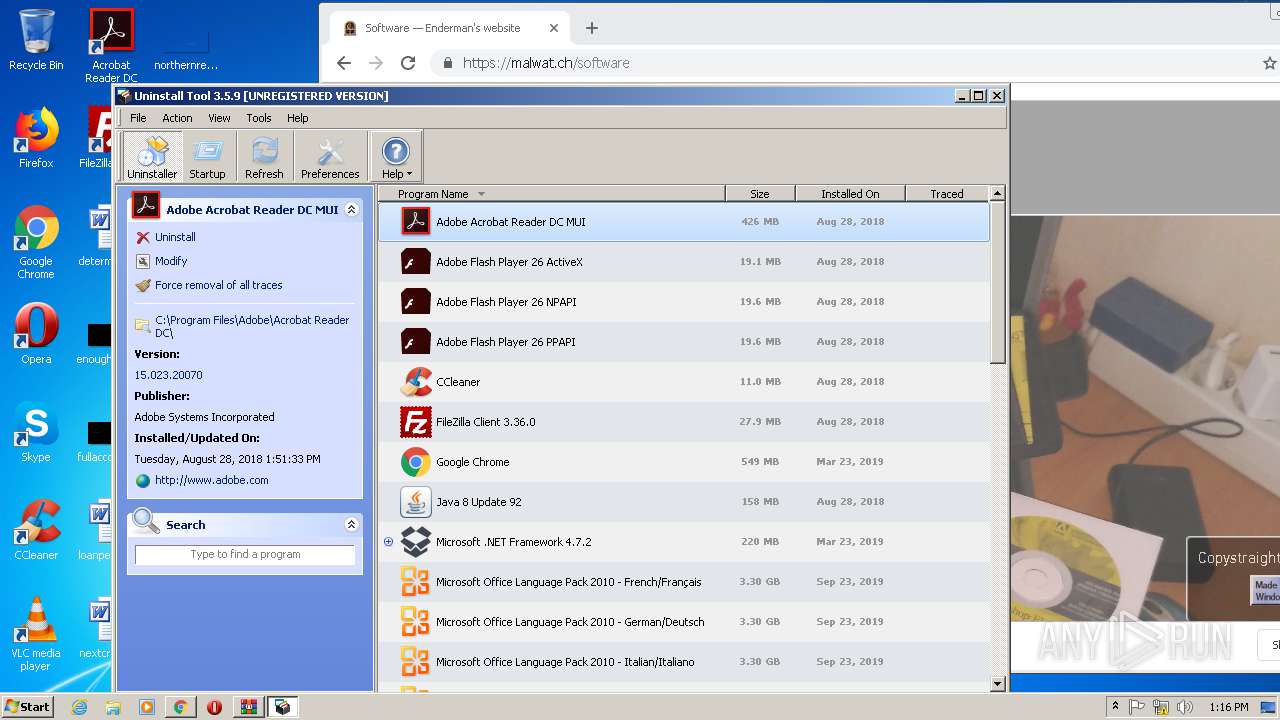Image resolution: width=1280 pixels, height=720 pixels.
Task: Open the Action menu
Action: (177, 118)
